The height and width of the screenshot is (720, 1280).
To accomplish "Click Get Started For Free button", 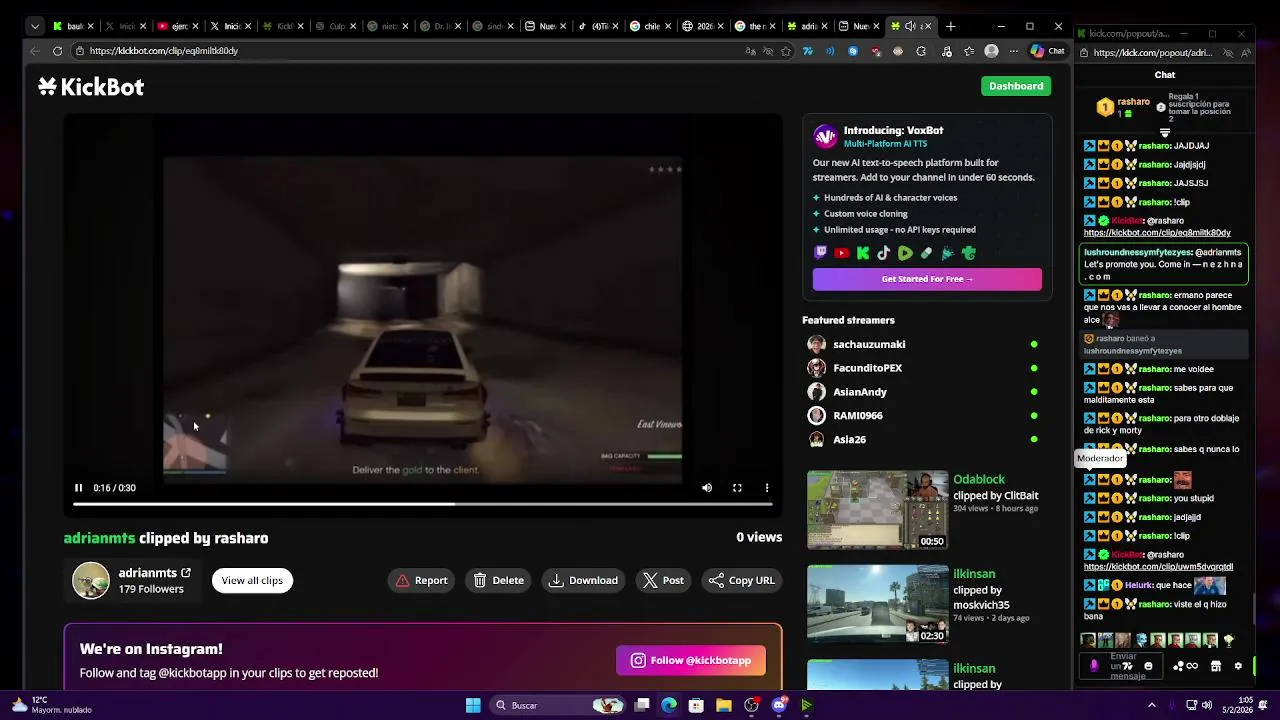I will 927,279.
